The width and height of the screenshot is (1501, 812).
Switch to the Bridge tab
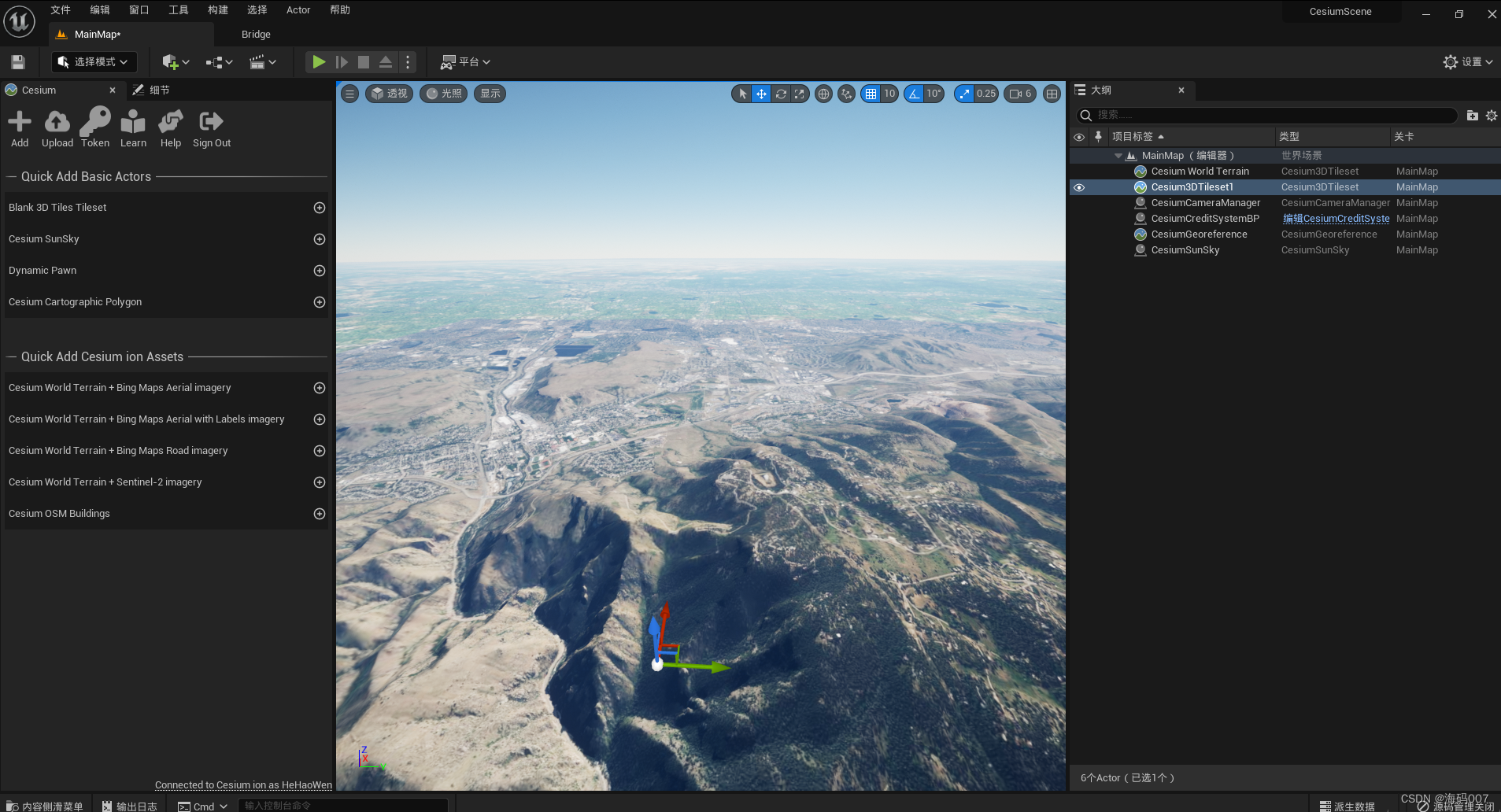pos(255,34)
